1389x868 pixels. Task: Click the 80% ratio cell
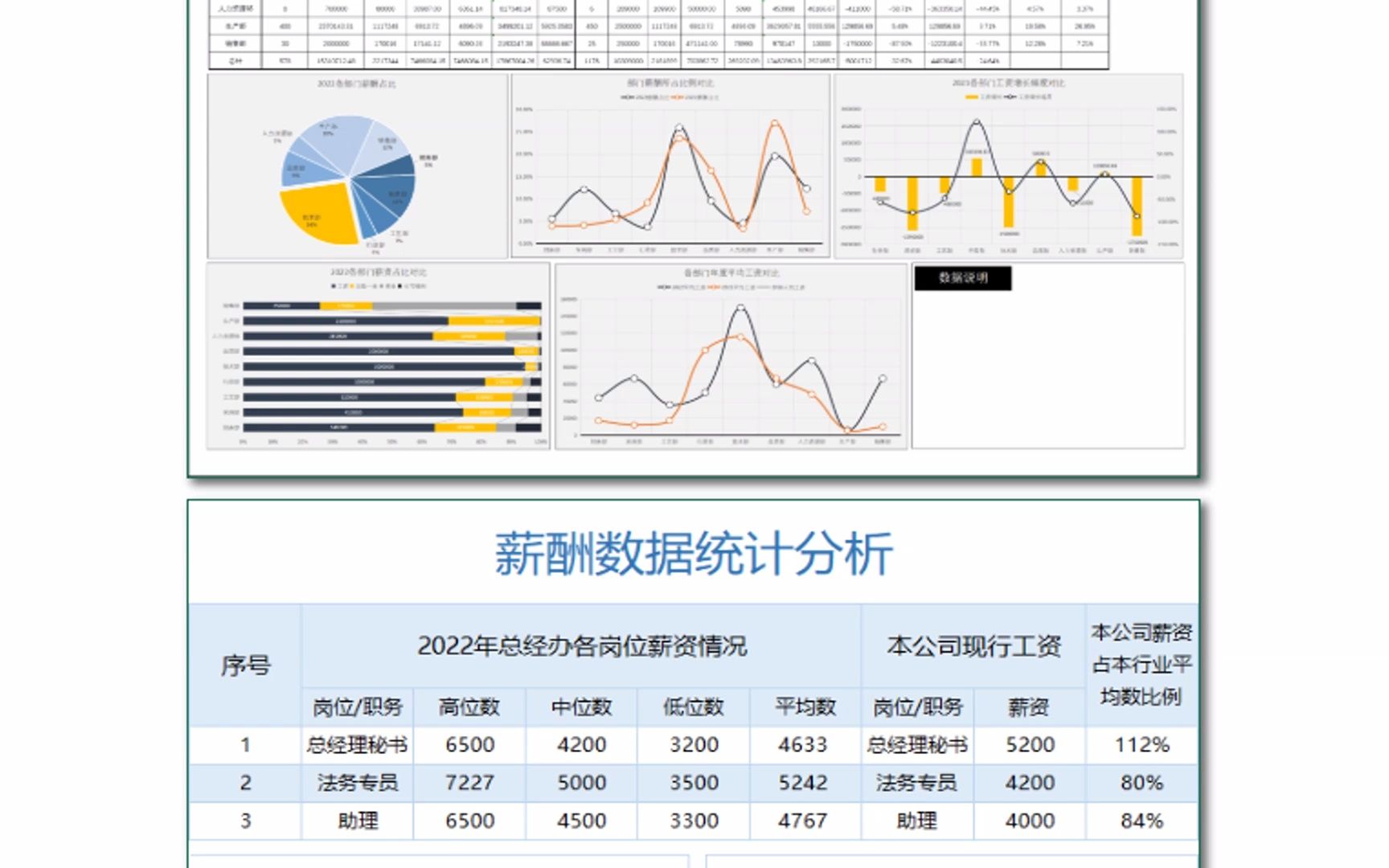point(1141,783)
